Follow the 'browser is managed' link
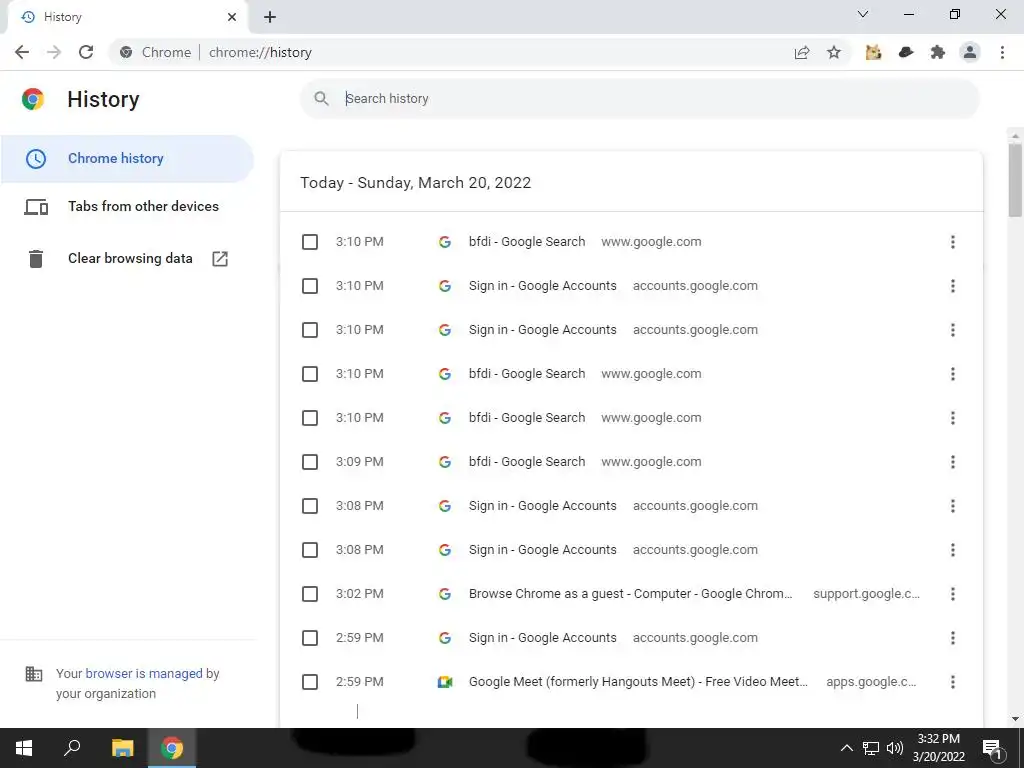 [144, 673]
